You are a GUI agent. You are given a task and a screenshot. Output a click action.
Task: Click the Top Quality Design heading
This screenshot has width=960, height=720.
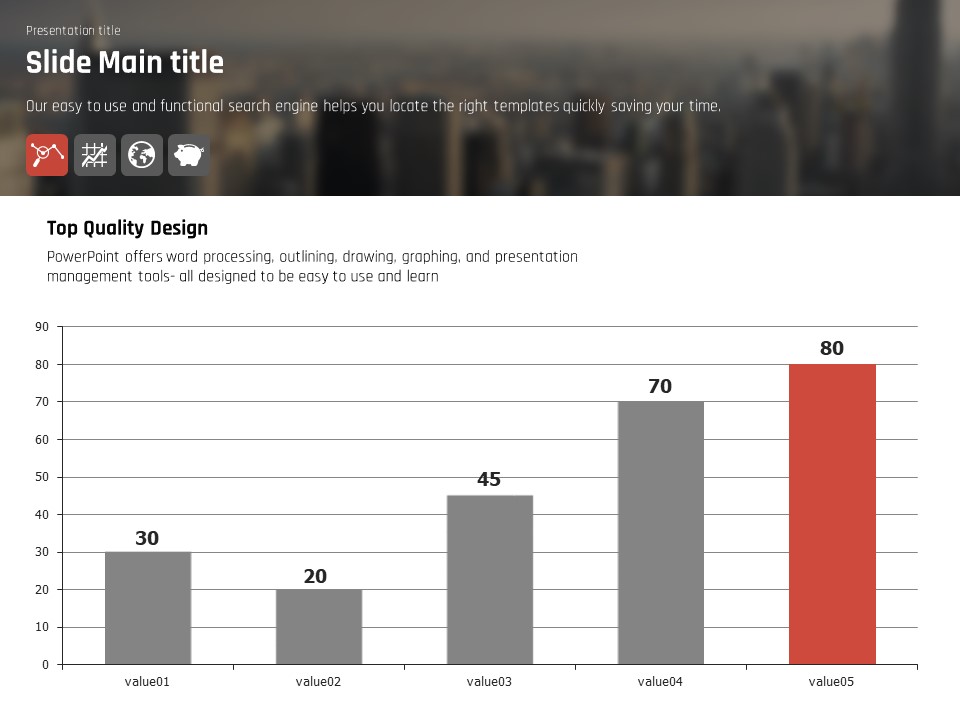127,228
